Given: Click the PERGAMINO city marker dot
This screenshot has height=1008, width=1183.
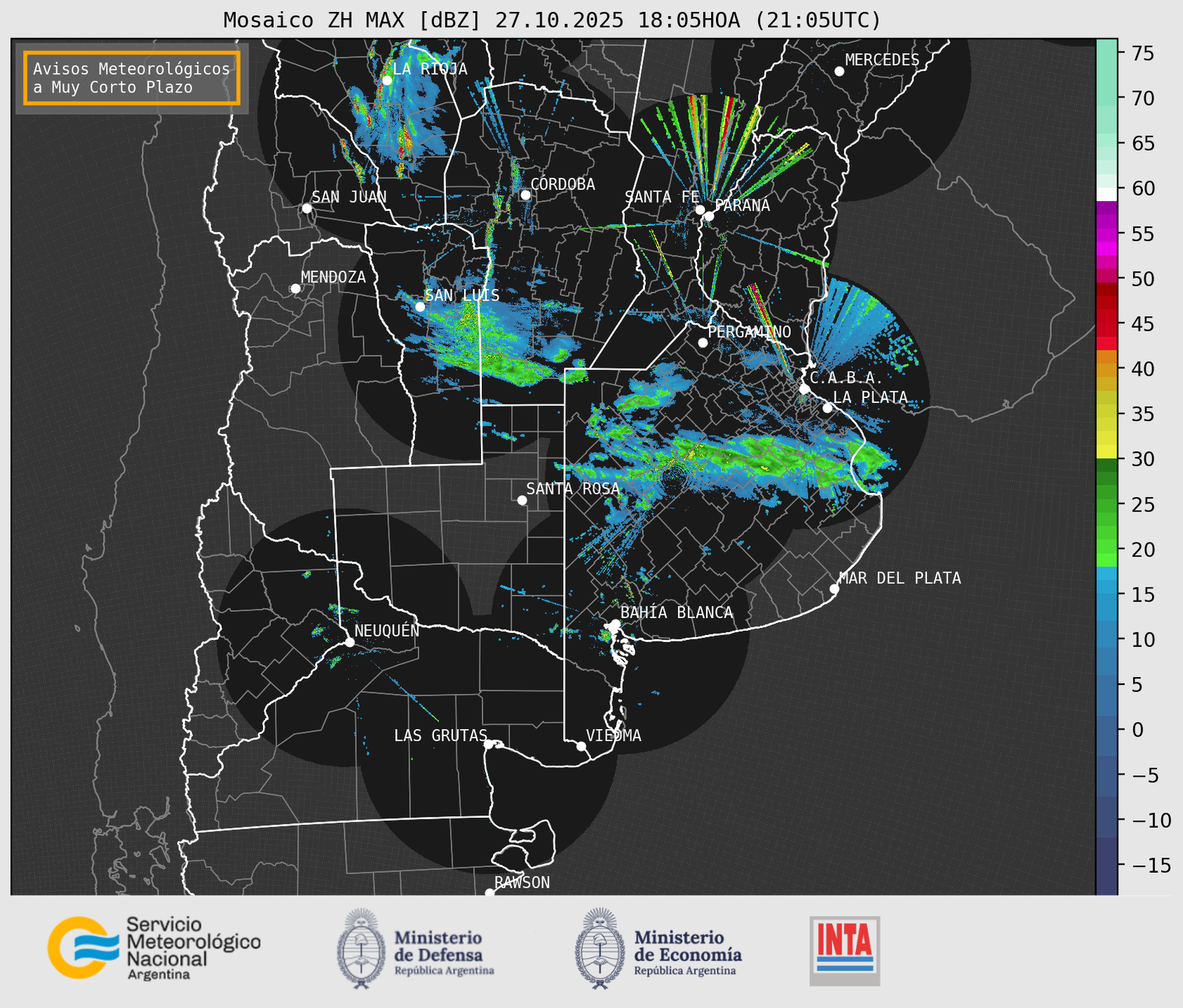Looking at the screenshot, I should (x=703, y=343).
